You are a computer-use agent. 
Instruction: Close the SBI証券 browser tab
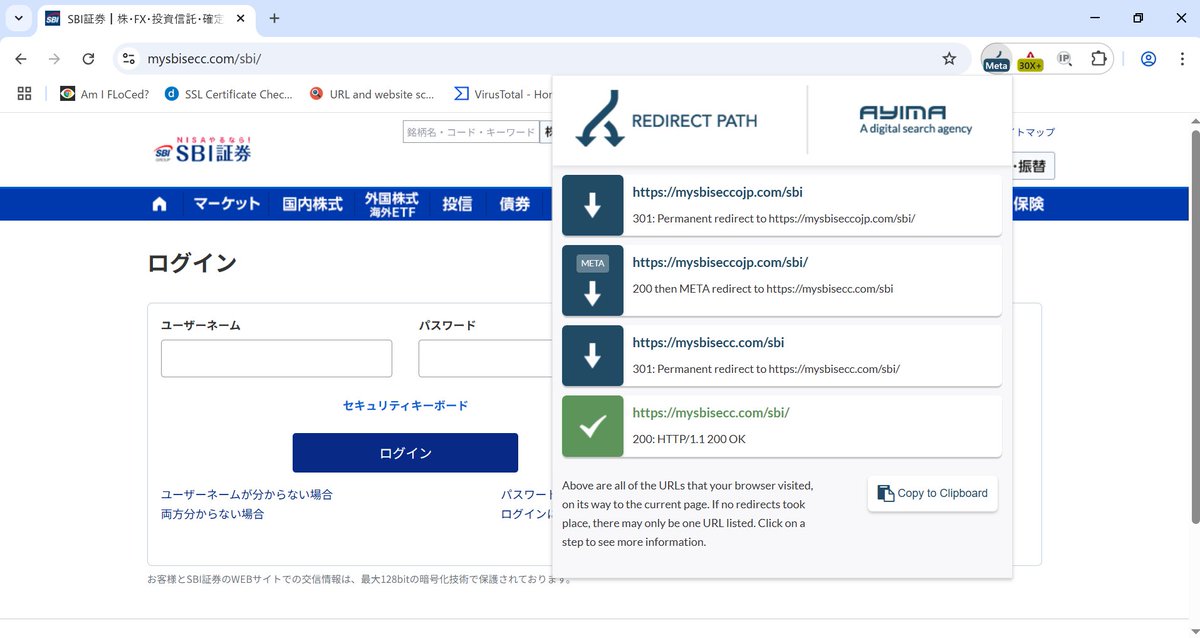click(x=241, y=18)
